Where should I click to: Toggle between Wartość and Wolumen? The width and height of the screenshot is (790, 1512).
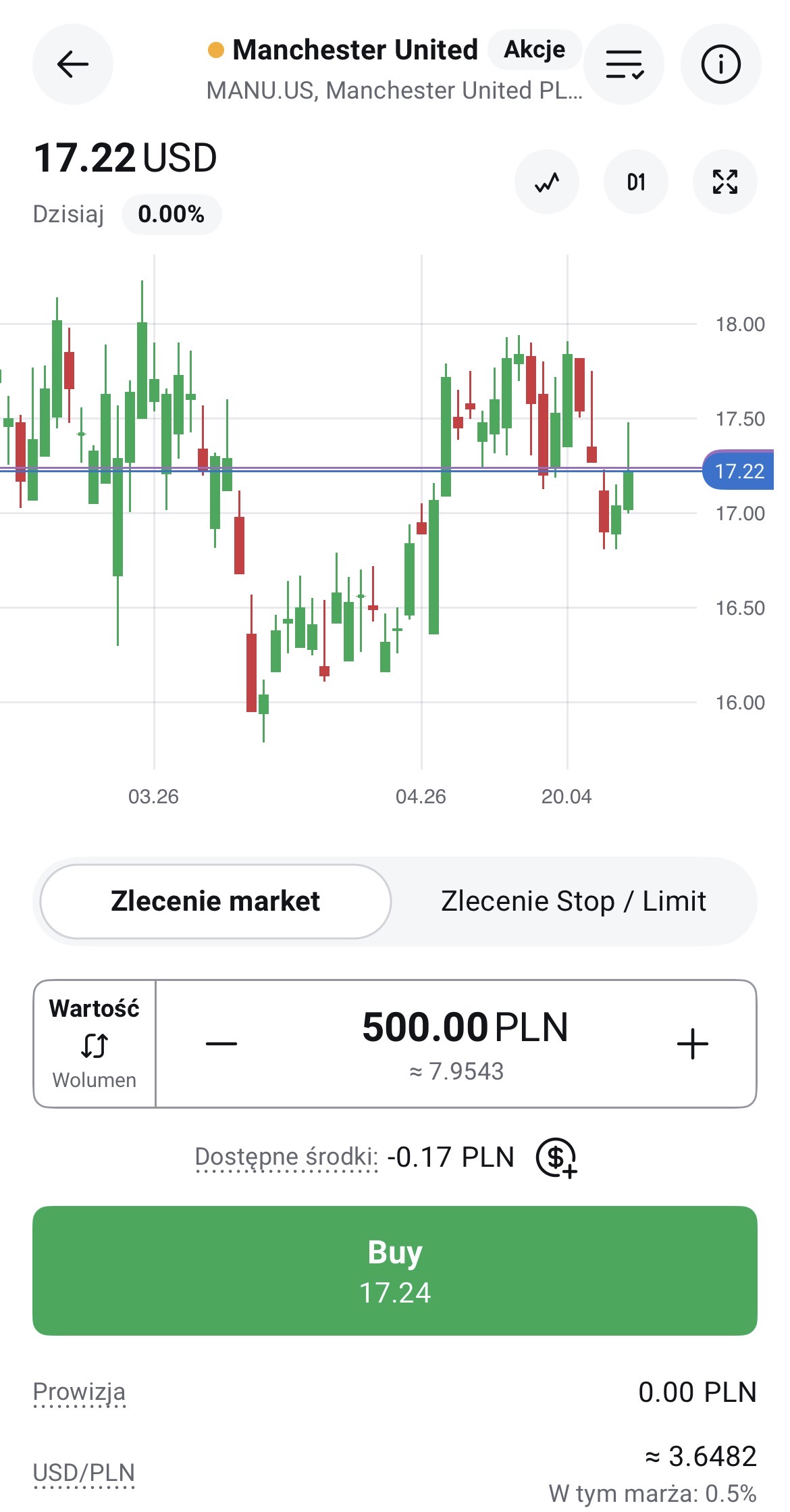tap(95, 1044)
